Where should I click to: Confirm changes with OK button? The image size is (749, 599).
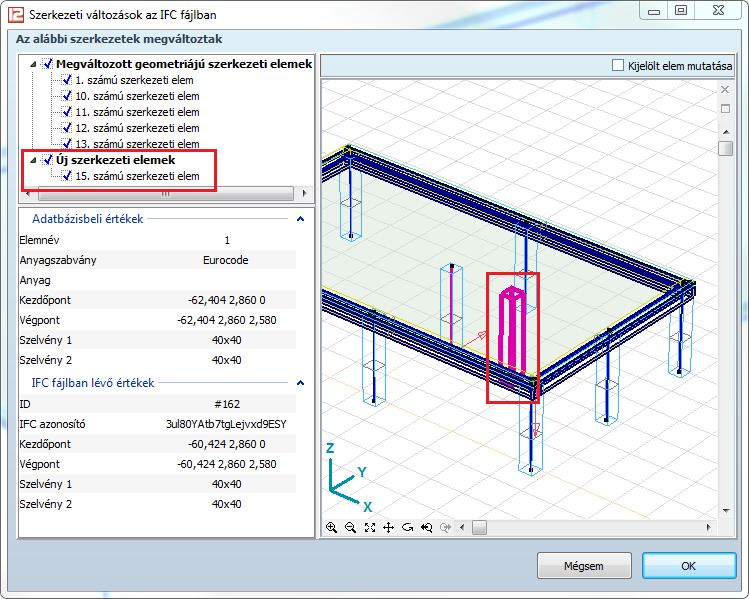[x=688, y=566]
